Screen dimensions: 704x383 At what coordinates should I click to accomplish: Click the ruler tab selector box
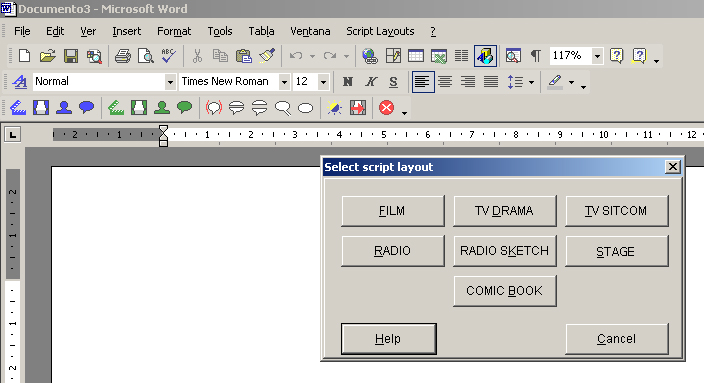point(13,134)
